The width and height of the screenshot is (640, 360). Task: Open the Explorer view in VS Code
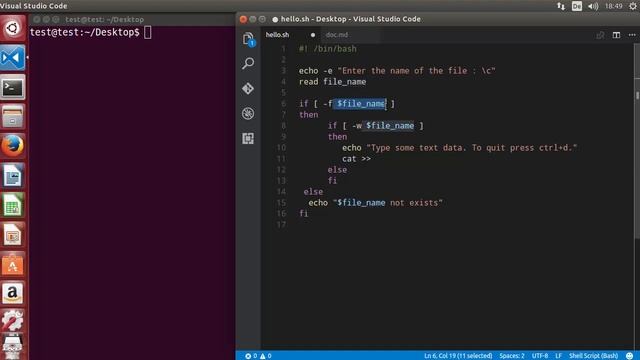(248, 39)
